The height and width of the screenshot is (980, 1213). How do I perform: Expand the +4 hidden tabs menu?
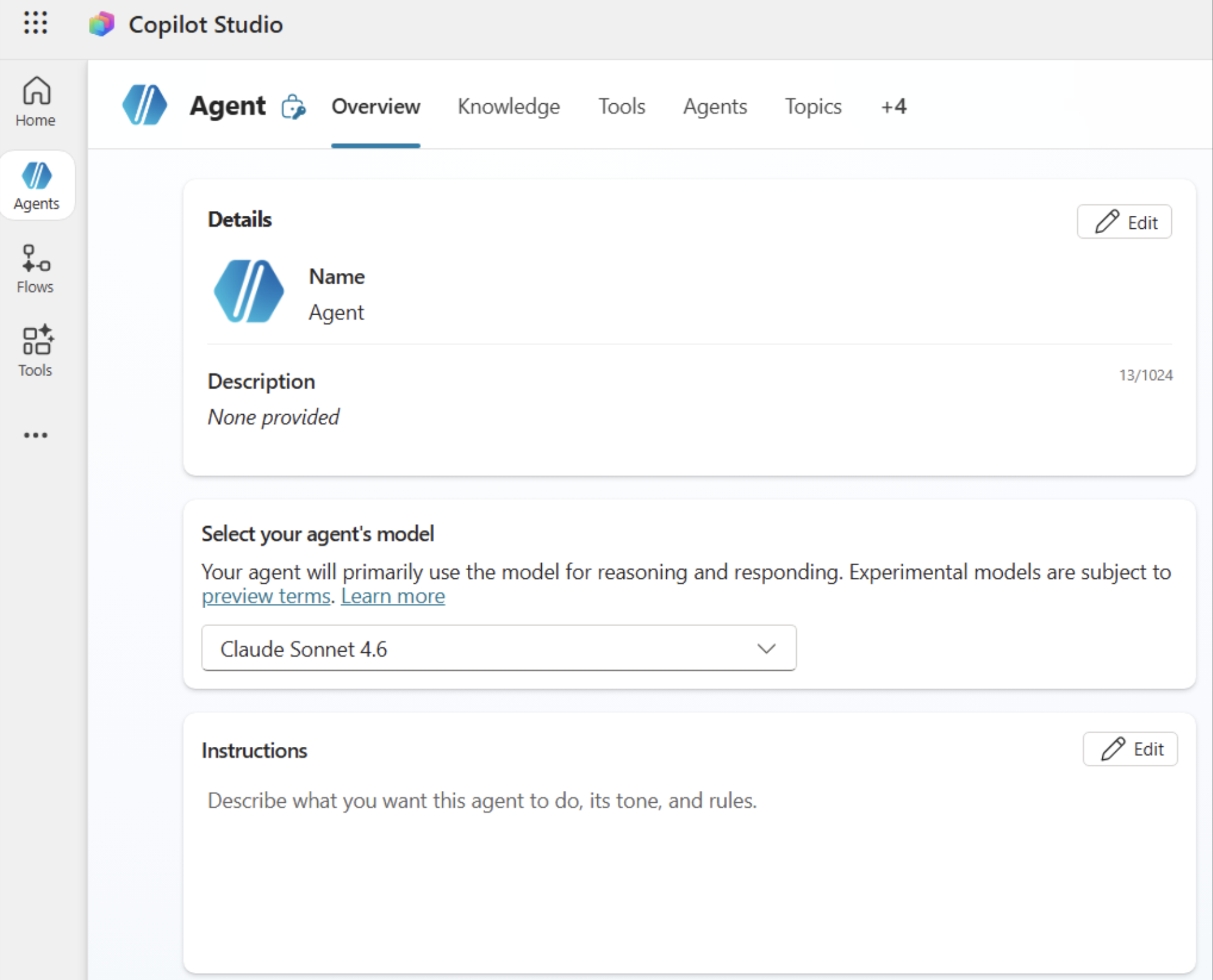click(893, 106)
